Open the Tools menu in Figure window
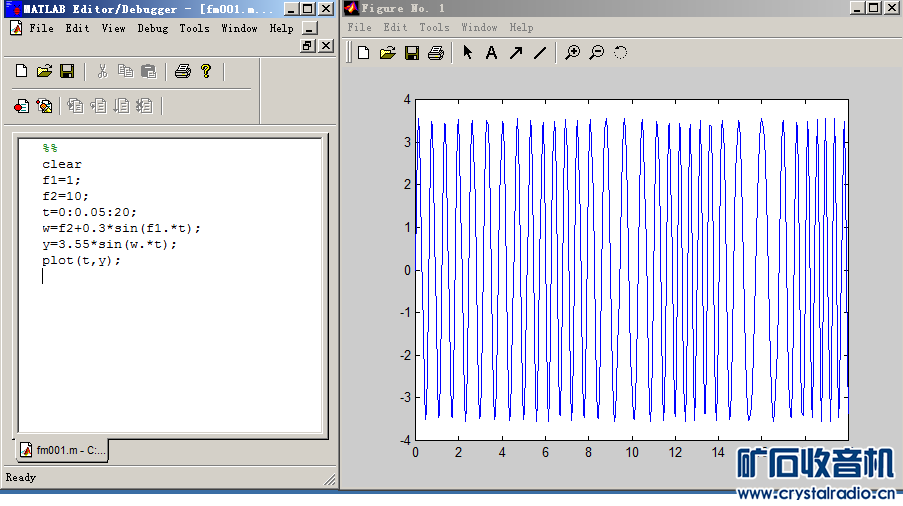This screenshot has height=506, width=903. point(434,27)
